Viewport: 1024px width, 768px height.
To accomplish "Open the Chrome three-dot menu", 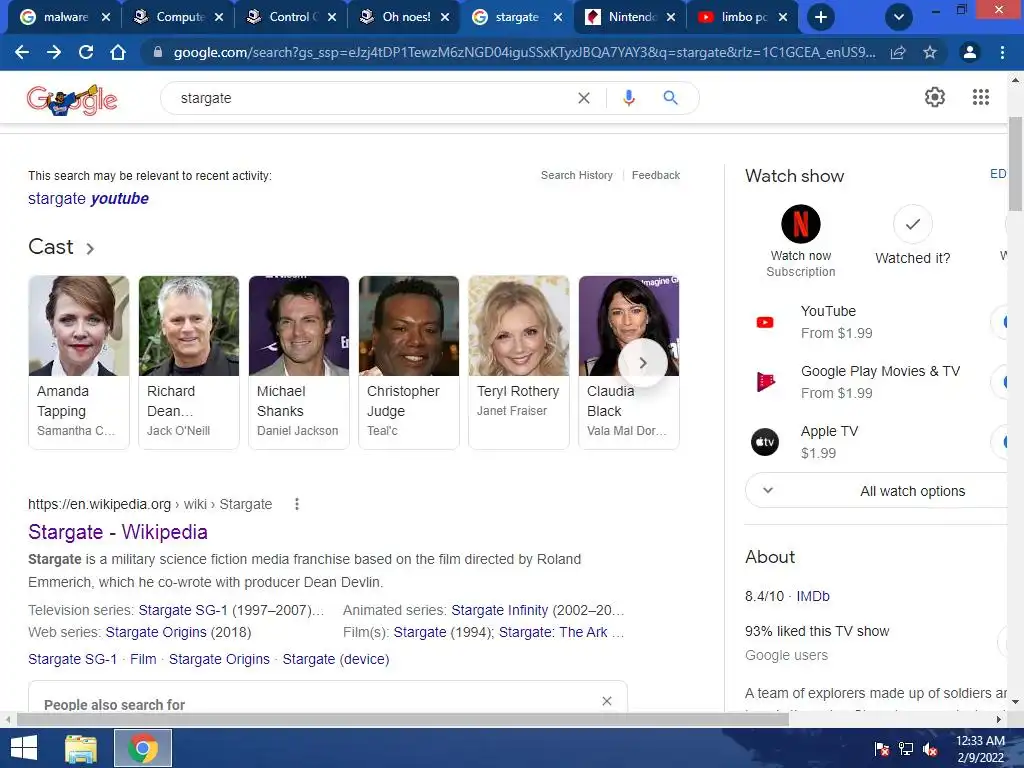I will tap(1002, 52).
